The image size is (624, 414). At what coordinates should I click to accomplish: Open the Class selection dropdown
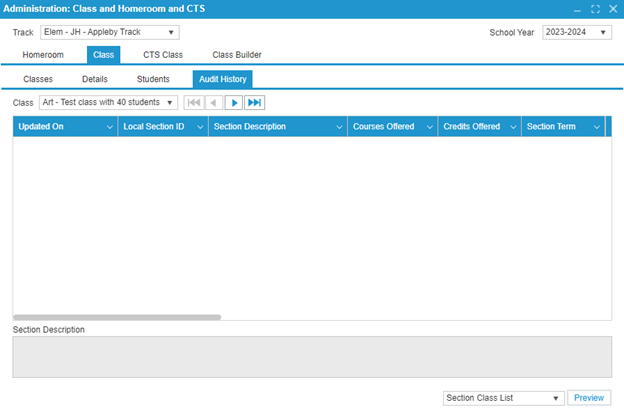coord(170,102)
